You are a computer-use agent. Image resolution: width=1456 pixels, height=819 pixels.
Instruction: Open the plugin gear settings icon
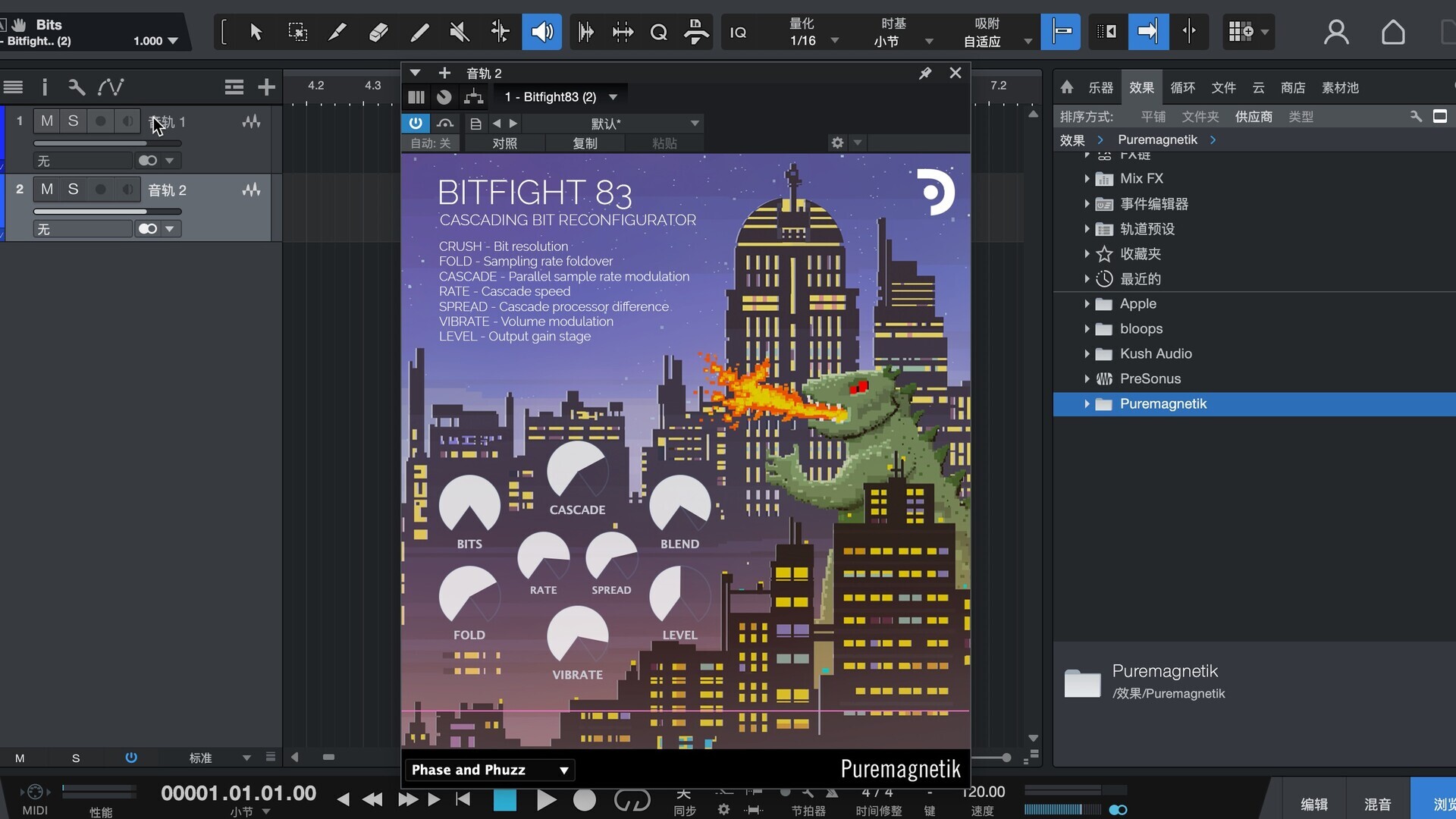(x=837, y=143)
